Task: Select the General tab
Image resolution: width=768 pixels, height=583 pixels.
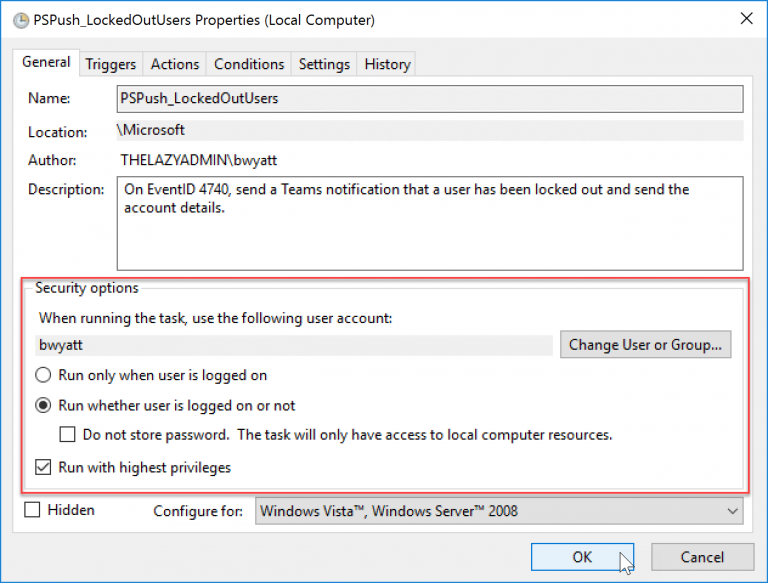Action: pyautogui.click(x=46, y=63)
